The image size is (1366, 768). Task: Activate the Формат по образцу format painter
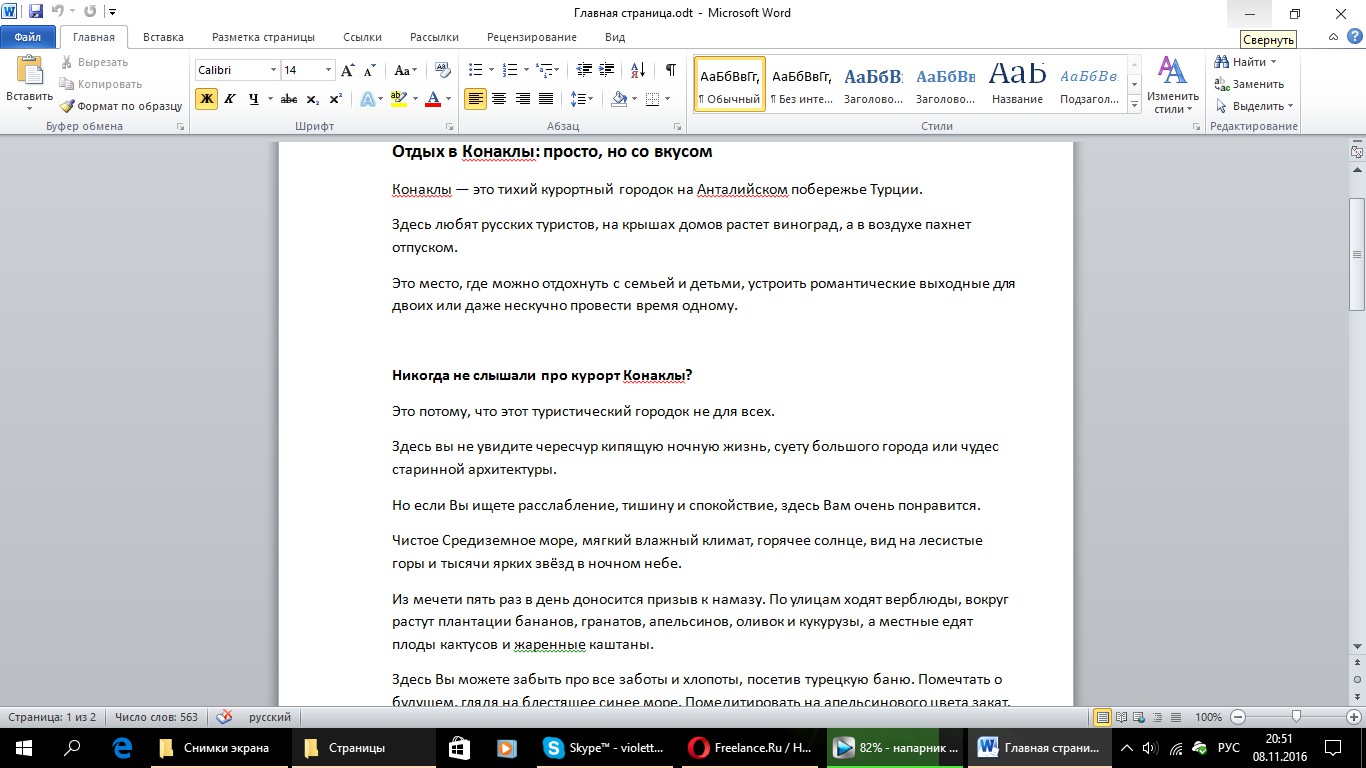click(120, 106)
